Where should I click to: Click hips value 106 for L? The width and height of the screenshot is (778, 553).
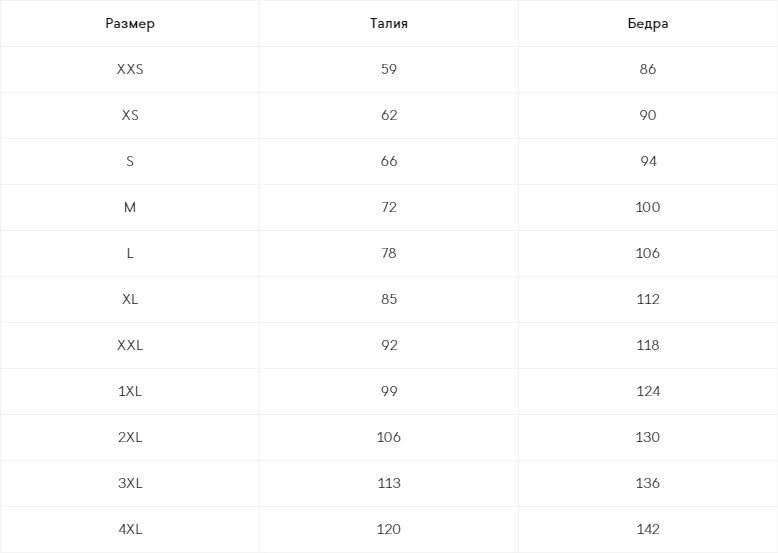(x=648, y=253)
